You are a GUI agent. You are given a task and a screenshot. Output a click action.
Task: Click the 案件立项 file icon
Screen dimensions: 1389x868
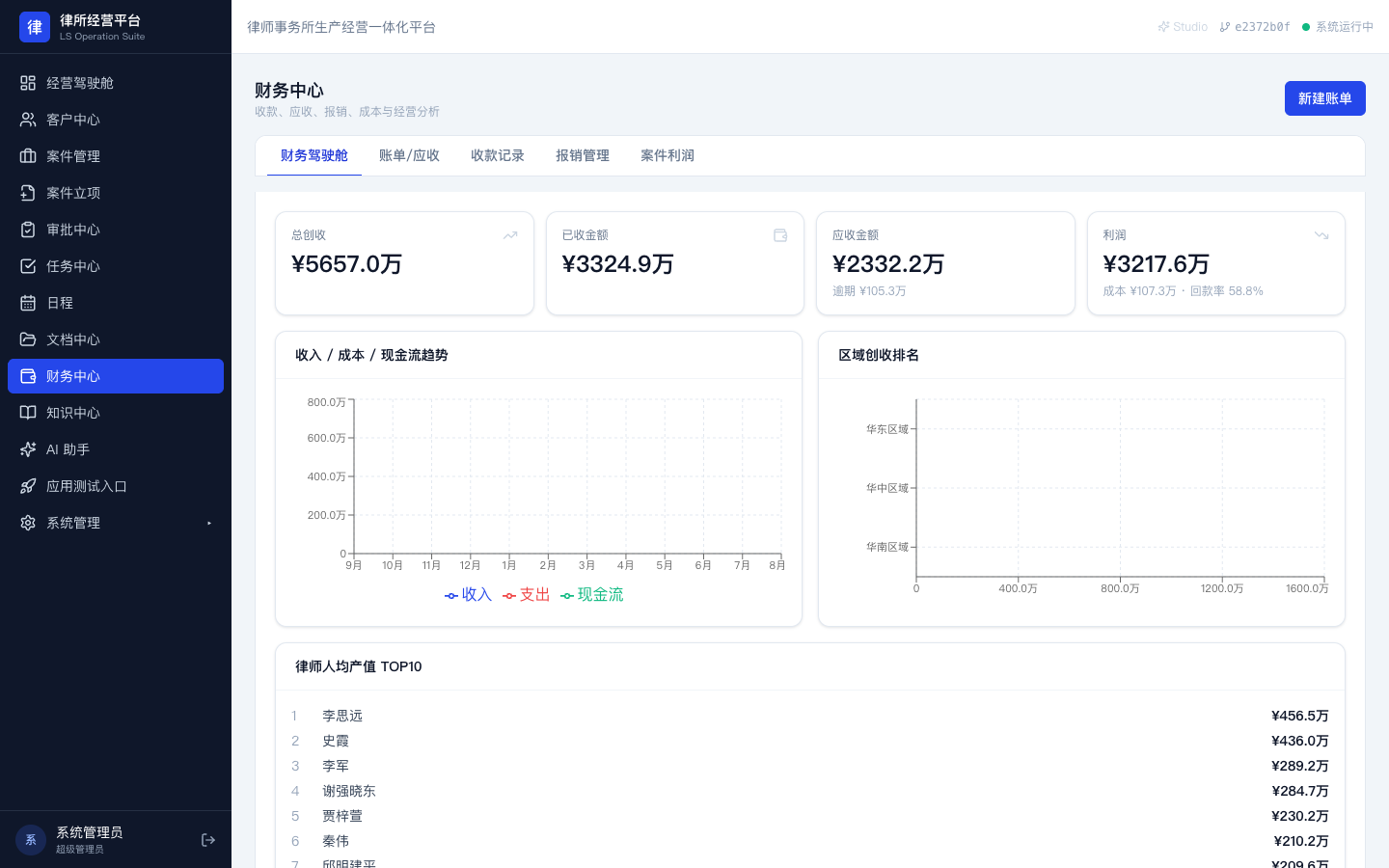pos(28,193)
